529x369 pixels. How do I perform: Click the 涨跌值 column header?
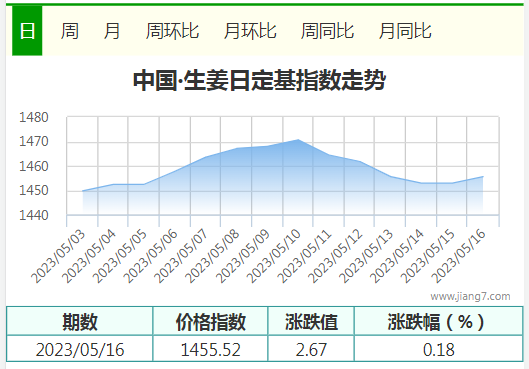311,321
